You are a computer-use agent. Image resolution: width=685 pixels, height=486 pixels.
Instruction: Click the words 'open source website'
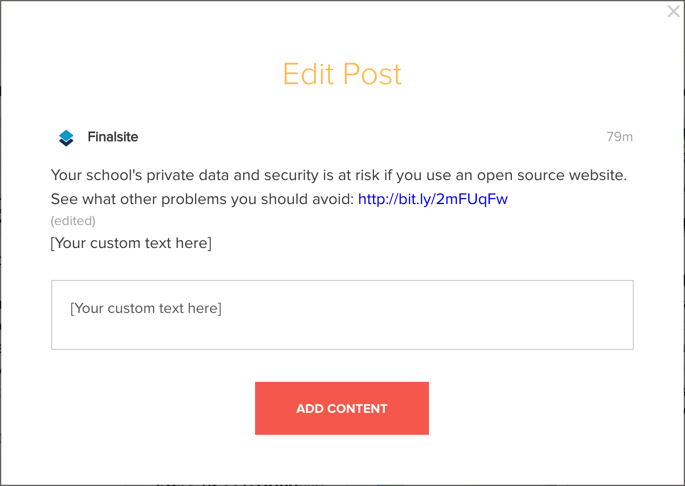click(550, 175)
